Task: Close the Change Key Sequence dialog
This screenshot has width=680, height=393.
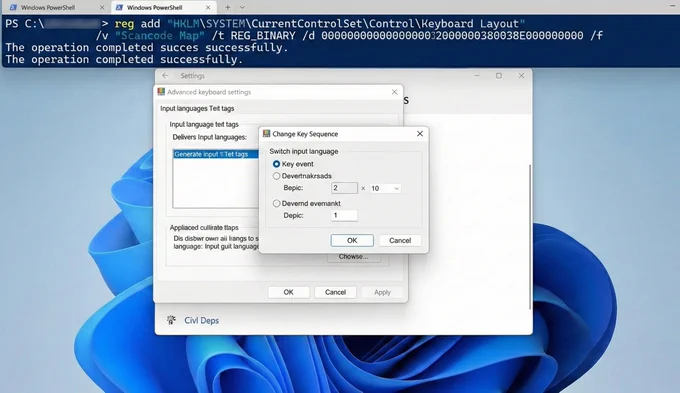Action: [420, 134]
